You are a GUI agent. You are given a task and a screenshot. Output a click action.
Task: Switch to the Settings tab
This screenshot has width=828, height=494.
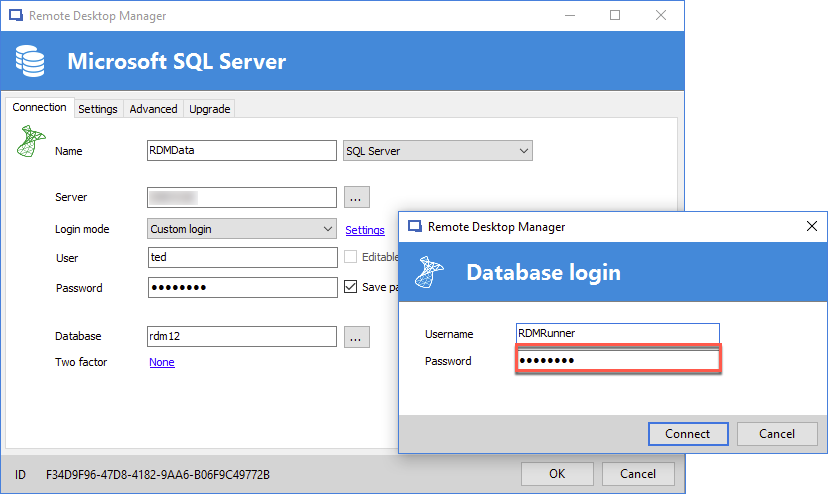[97, 109]
